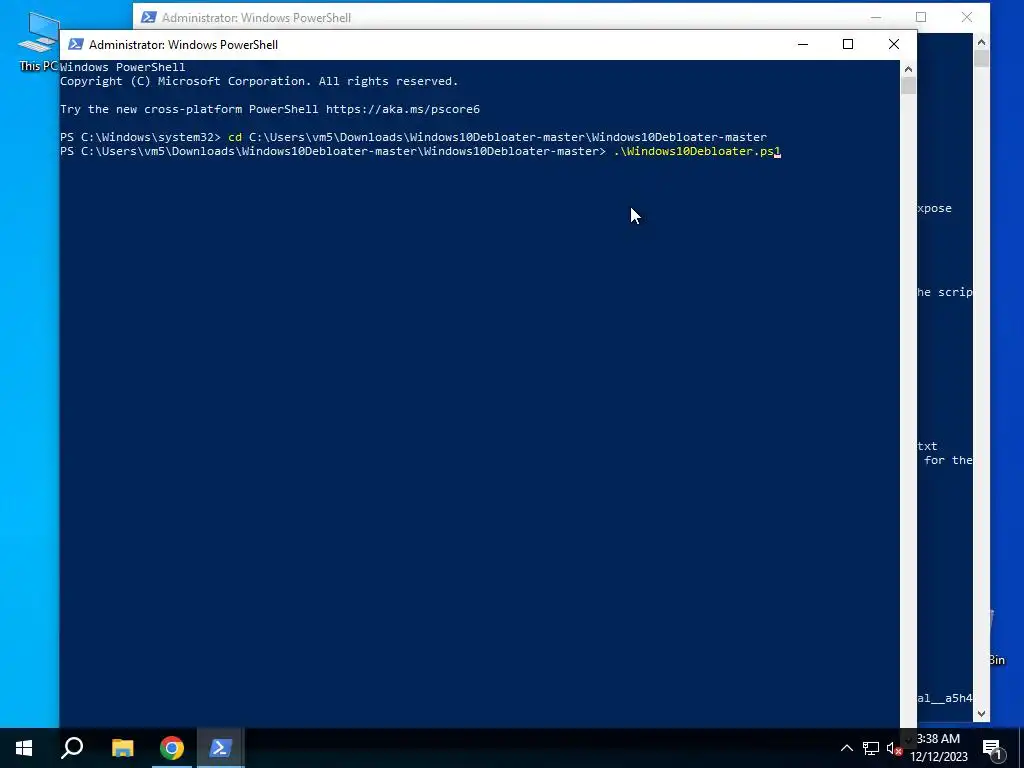Click background window scrollbar up arrow

981,42
